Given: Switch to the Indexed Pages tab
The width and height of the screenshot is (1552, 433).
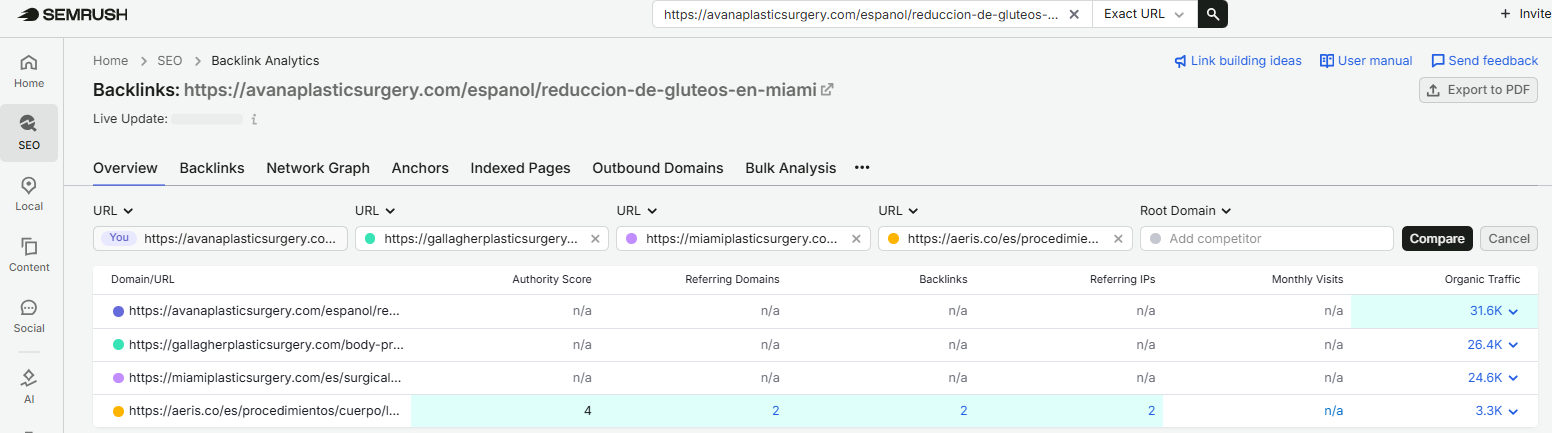Looking at the screenshot, I should pos(520,168).
